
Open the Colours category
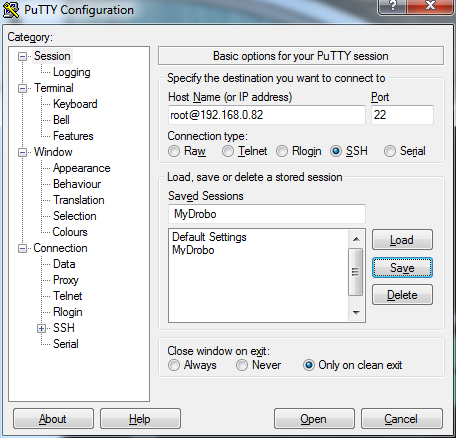70,232
